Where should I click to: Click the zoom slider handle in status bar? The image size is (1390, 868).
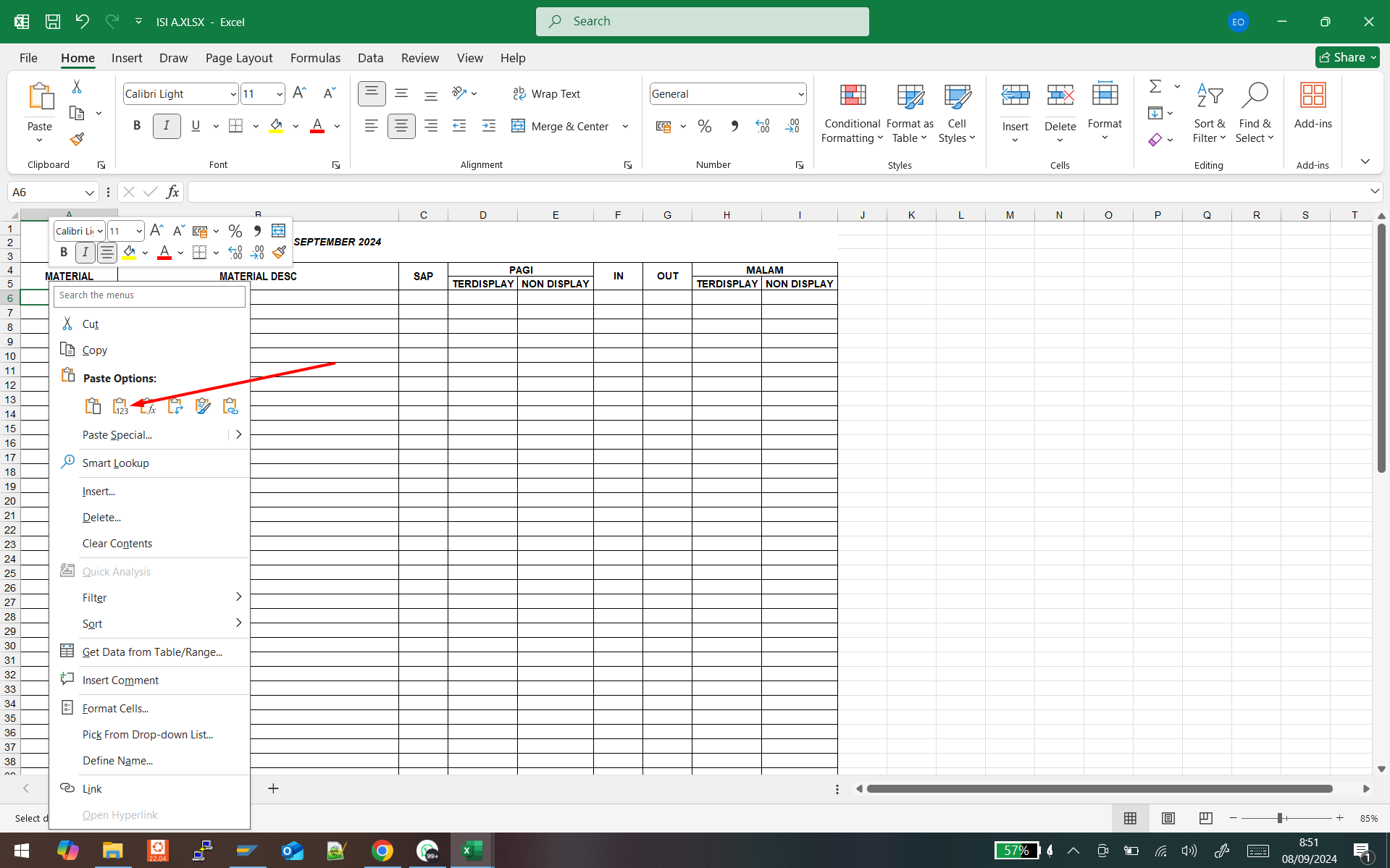tap(1280, 817)
